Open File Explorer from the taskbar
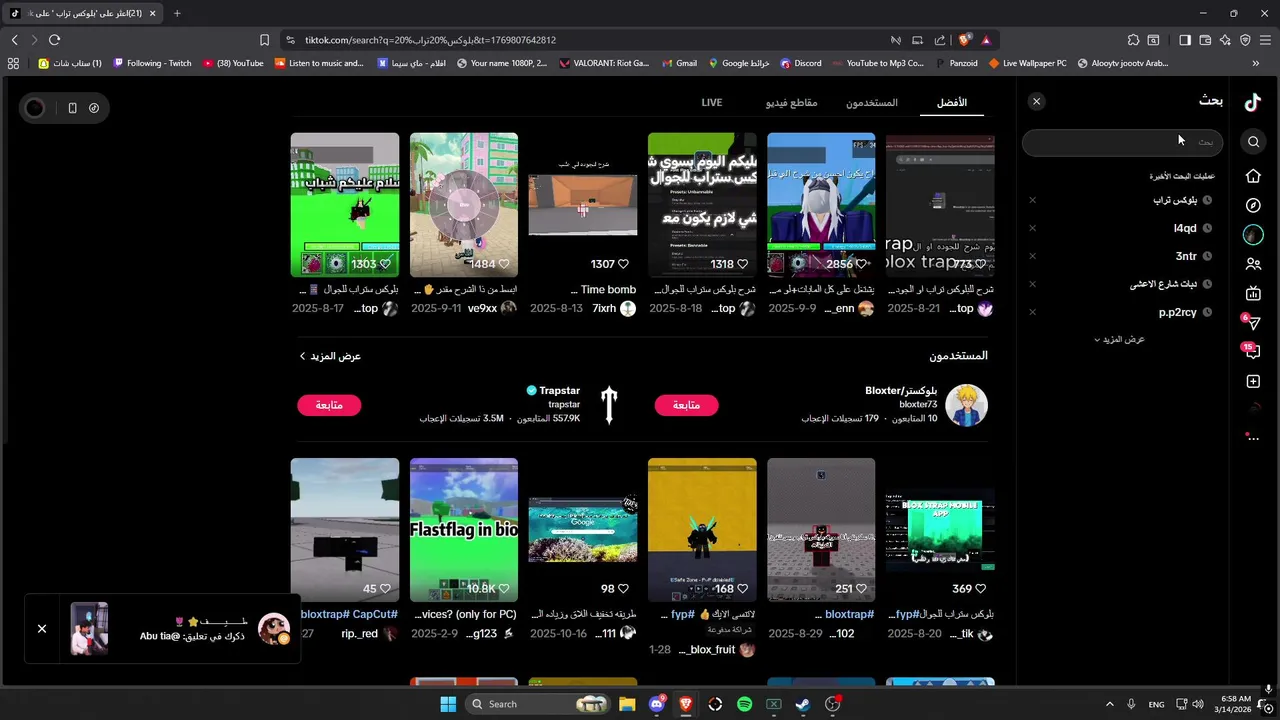This screenshot has width=1280, height=720. (627, 704)
